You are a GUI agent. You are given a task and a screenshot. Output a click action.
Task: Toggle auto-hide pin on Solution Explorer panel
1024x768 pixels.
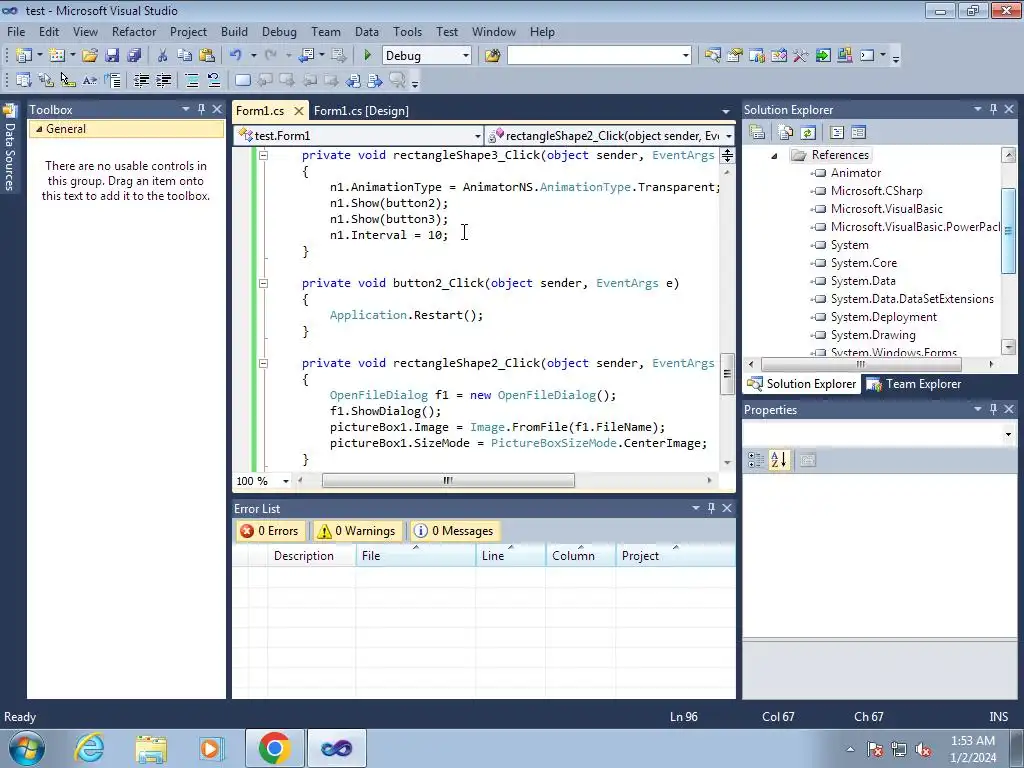[x=993, y=109]
